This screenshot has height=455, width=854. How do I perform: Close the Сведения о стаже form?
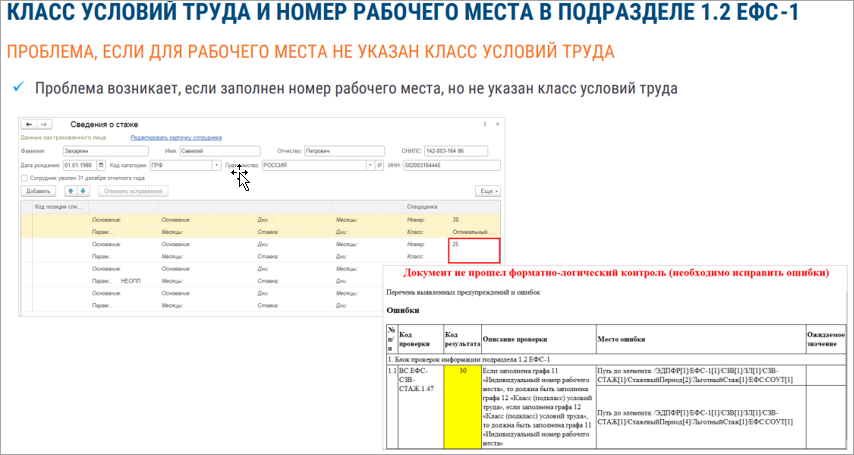tap(497, 125)
